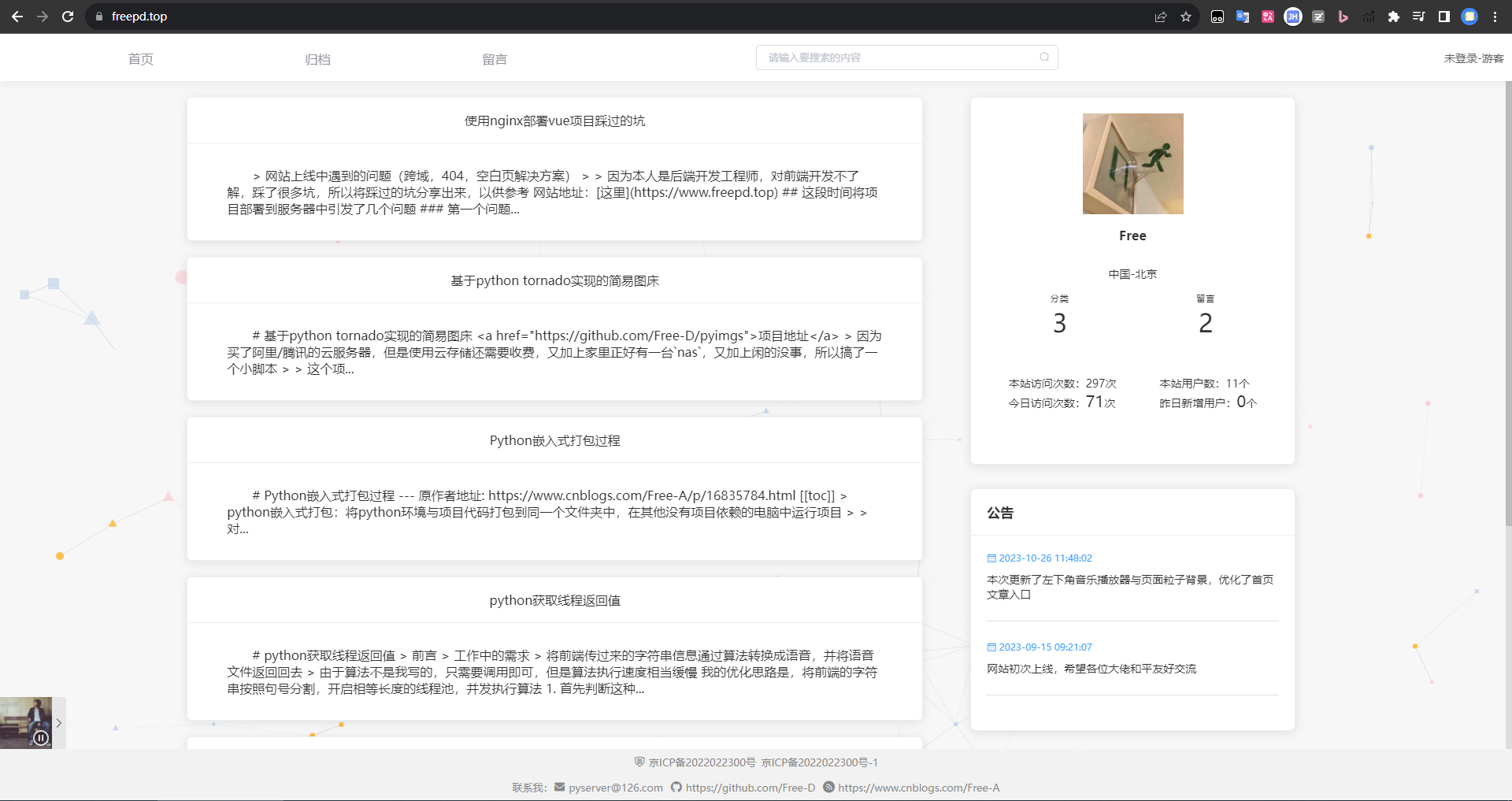The width and height of the screenshot is (1512, 801).
Task: Open article 使用nginx部署vue项目踩过的坑
Action: click(x=554, y=121)
